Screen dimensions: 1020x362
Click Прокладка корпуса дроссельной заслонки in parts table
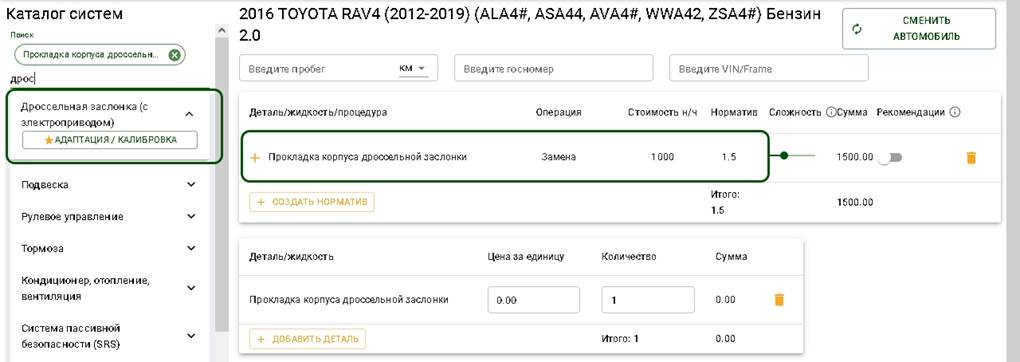(349, 299)
